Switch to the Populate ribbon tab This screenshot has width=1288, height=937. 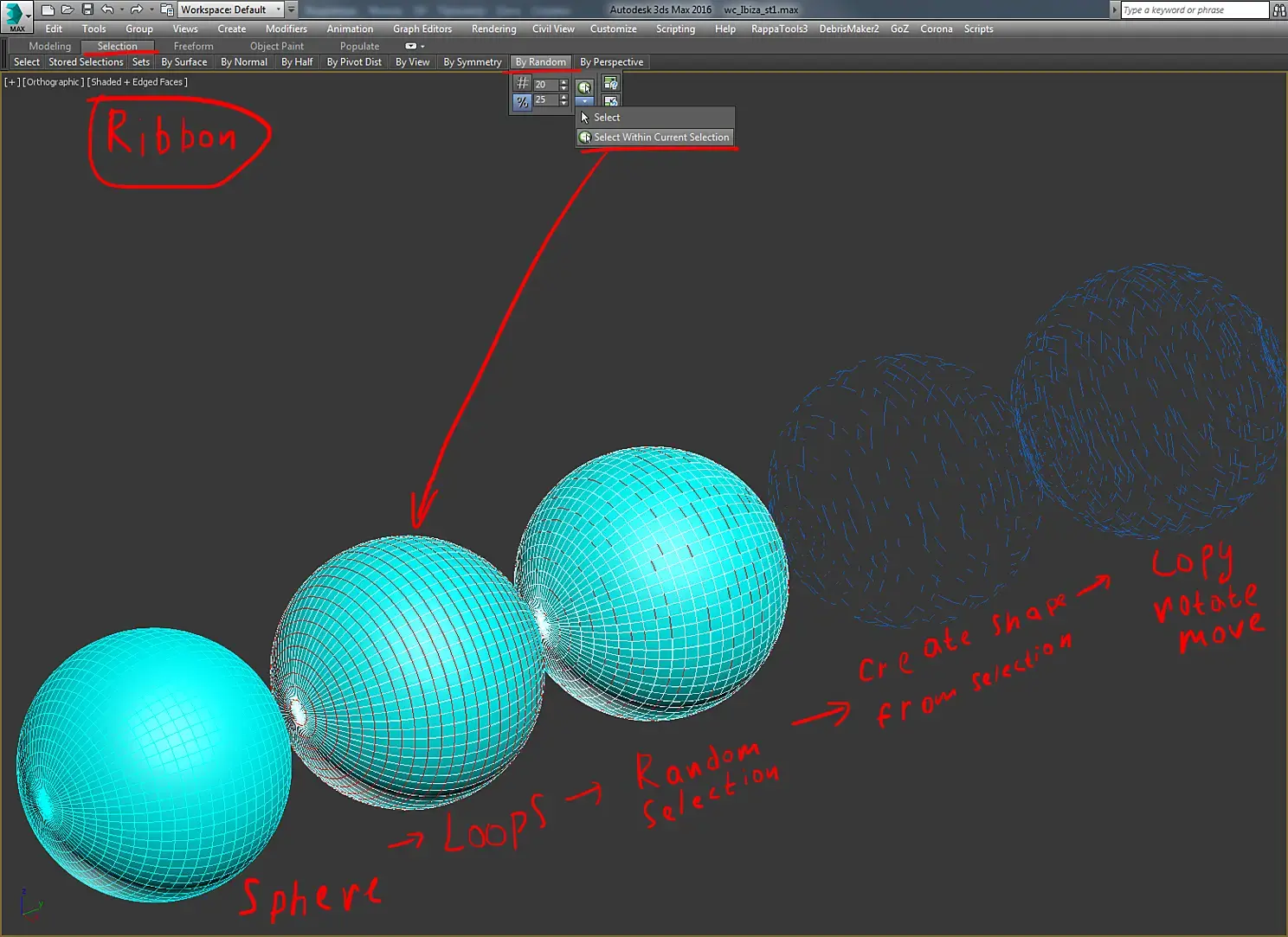(359, 46)
